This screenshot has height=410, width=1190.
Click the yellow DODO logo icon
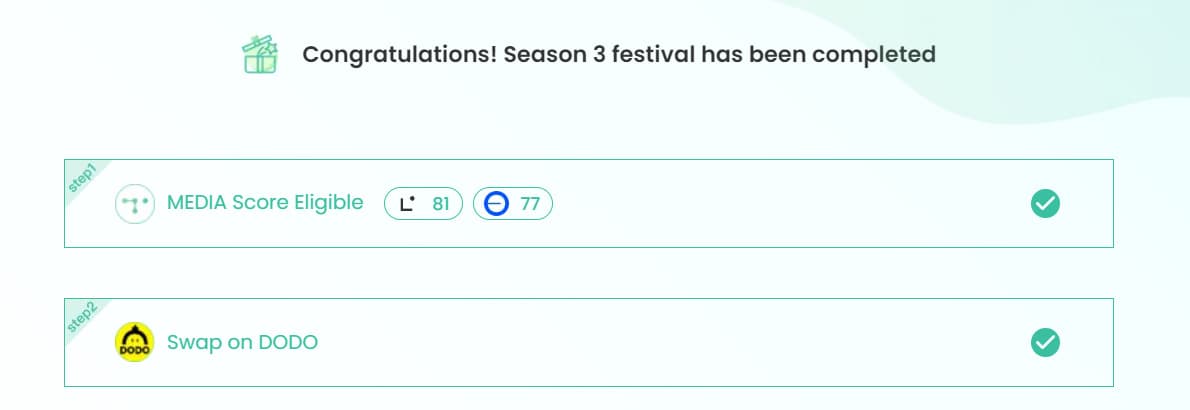(134, 342)
